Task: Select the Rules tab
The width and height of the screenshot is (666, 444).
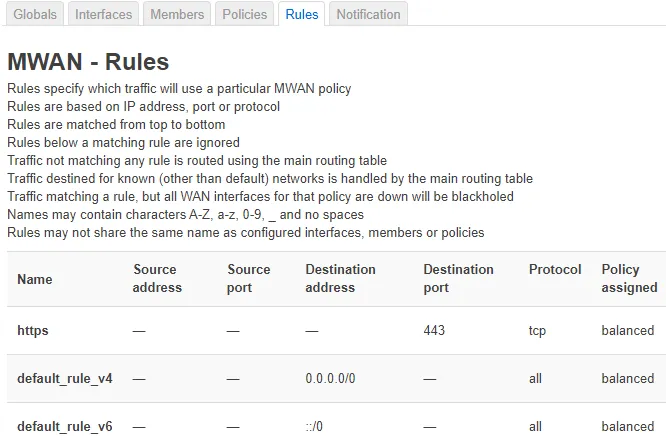Action: point(302,14)
